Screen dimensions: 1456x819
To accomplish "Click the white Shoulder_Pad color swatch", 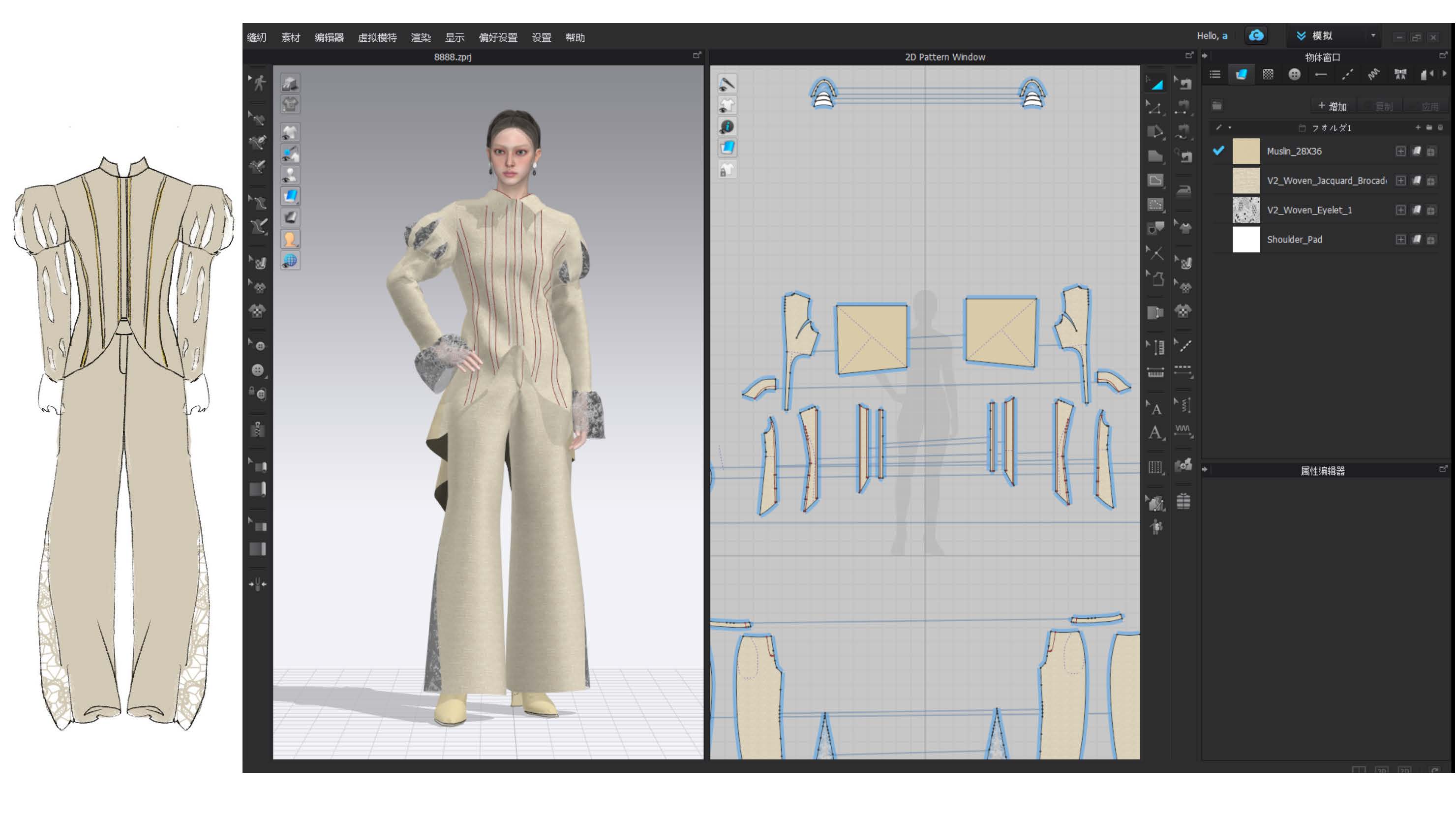I will [1246, 240].
